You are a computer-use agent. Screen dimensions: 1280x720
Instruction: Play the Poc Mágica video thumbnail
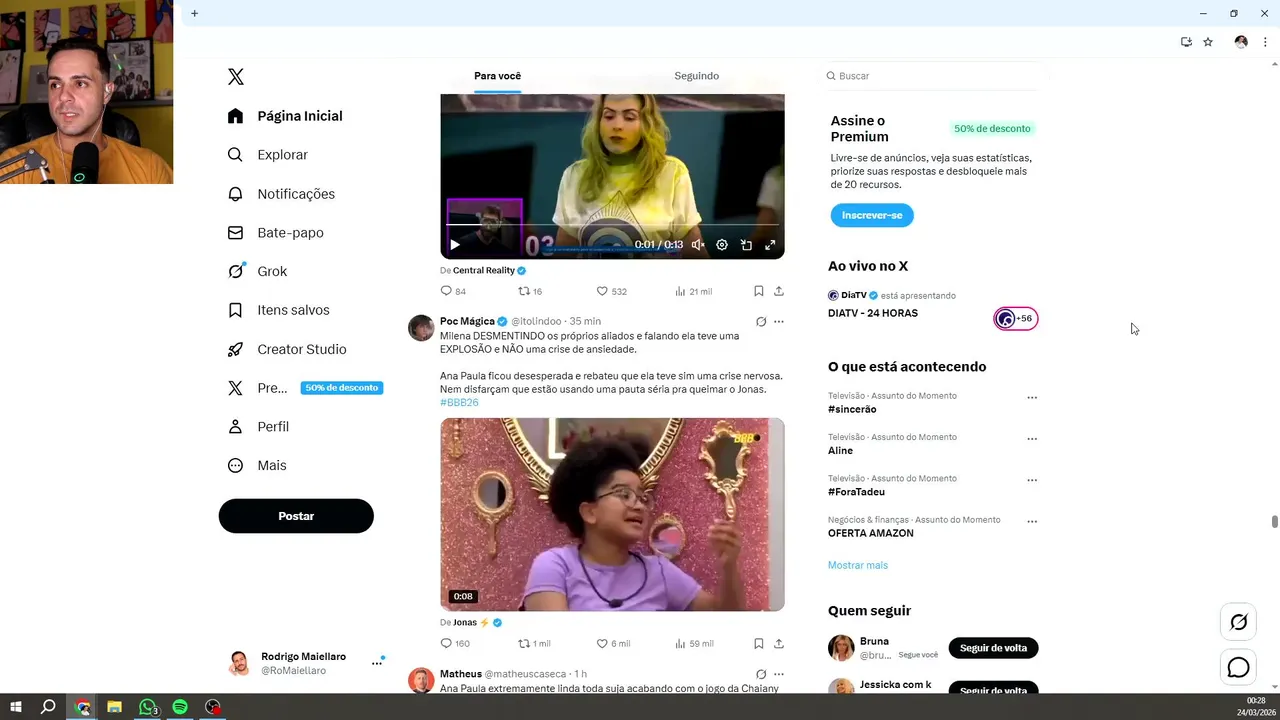tap(612, 514)
